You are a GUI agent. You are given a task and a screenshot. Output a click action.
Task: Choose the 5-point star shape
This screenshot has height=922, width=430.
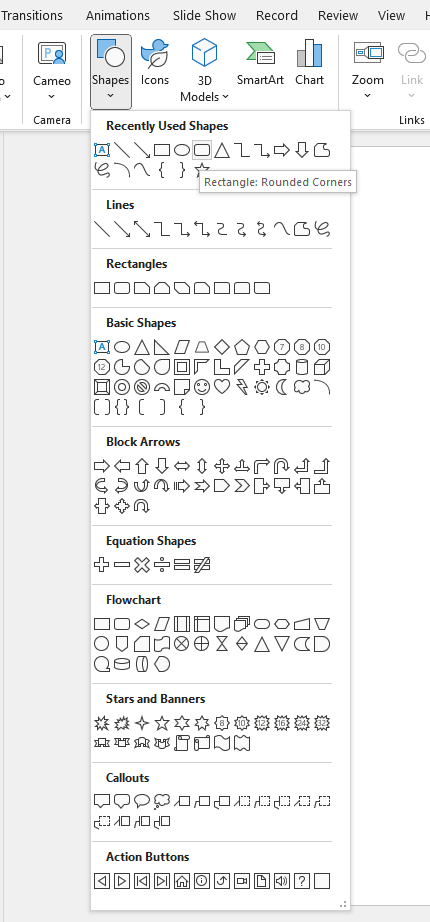pos(162,723)
